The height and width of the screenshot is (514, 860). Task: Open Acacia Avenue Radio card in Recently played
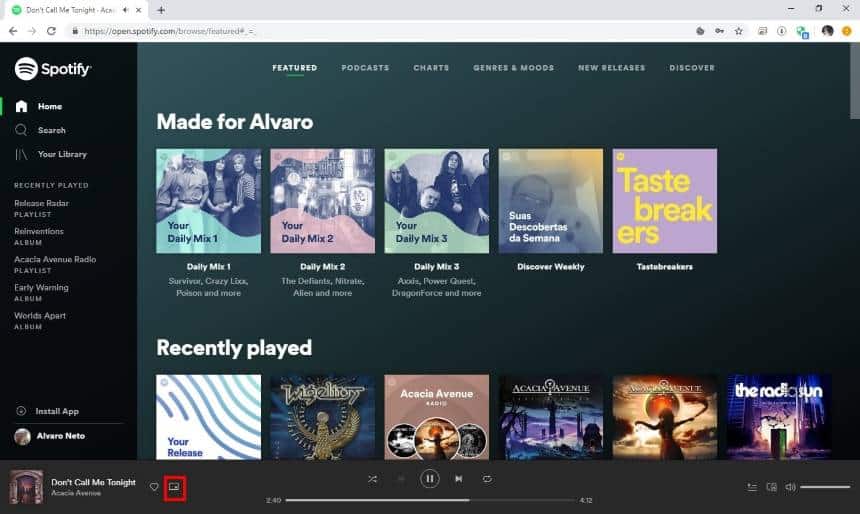coord(437,417)
